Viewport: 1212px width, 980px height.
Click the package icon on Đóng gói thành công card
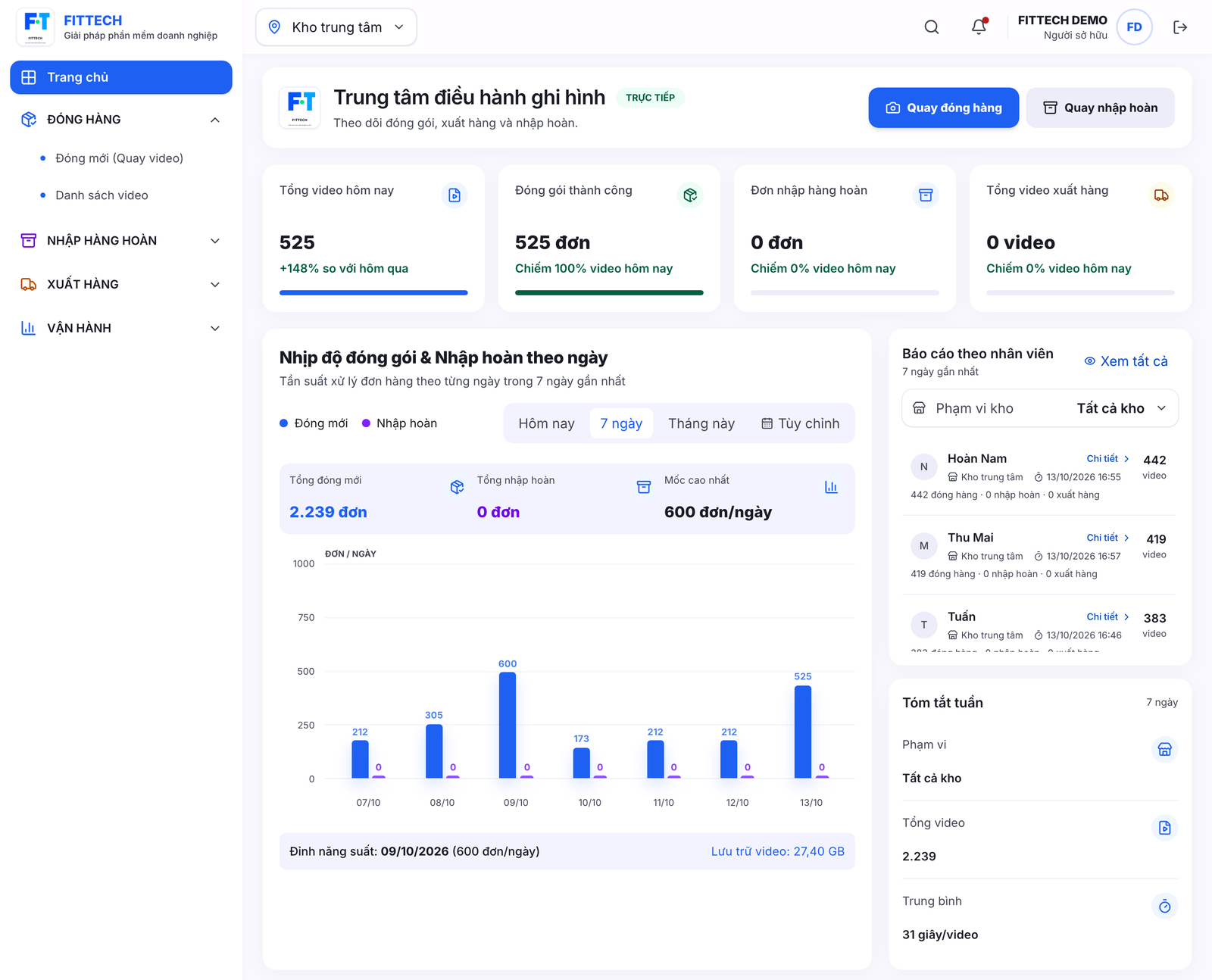point(690,195)
